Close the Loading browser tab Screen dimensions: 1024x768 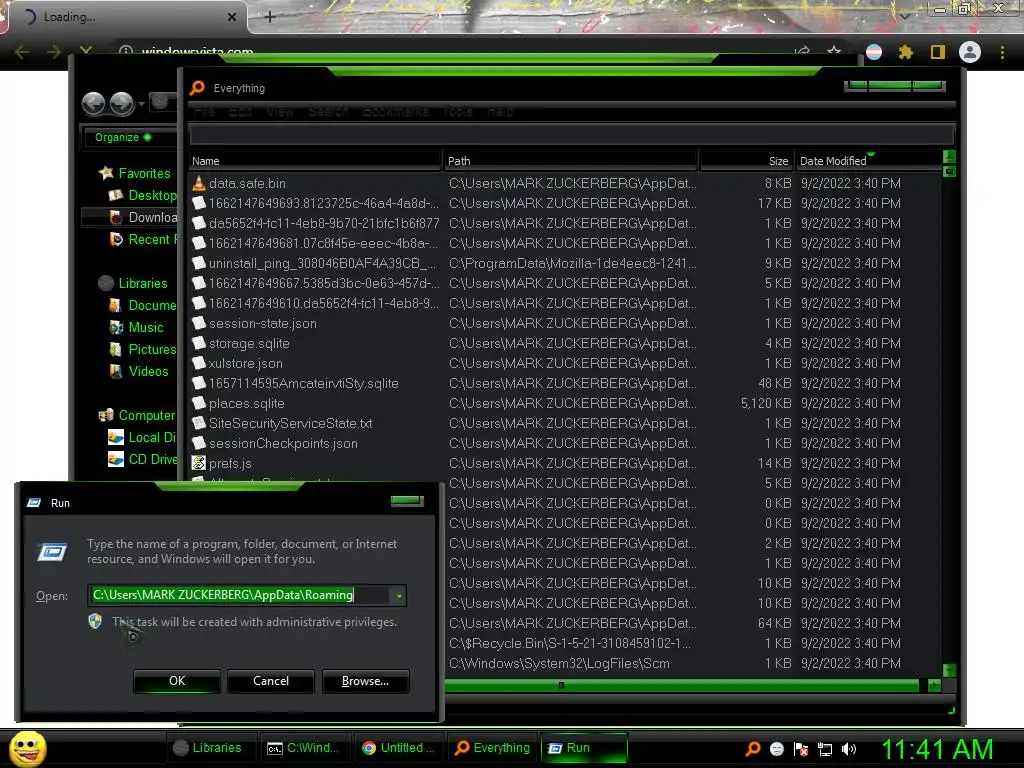(232, 17)
